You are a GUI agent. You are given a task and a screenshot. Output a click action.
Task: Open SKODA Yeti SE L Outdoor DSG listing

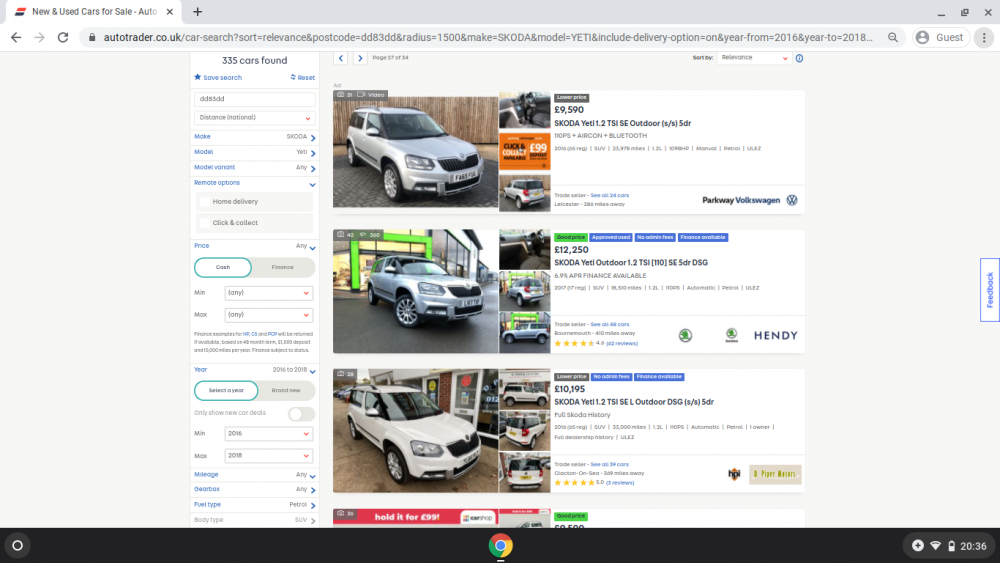tap(634, 402)
